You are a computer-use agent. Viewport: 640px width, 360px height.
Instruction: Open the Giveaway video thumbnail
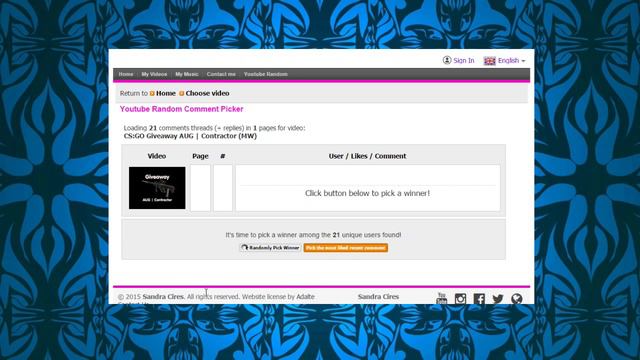pyautogui.click(x=157, y=188)
